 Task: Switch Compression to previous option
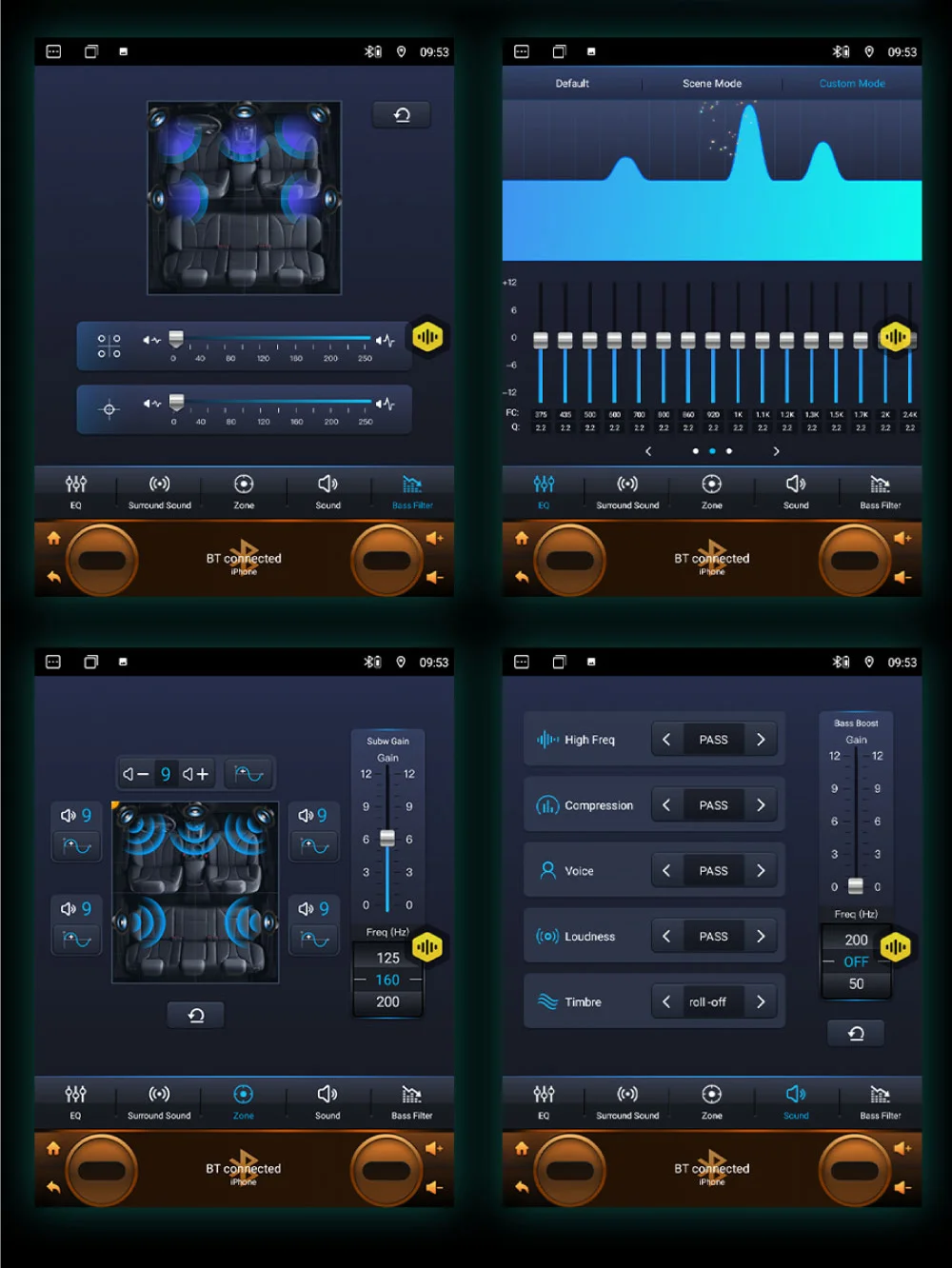(x=666, y=805)
